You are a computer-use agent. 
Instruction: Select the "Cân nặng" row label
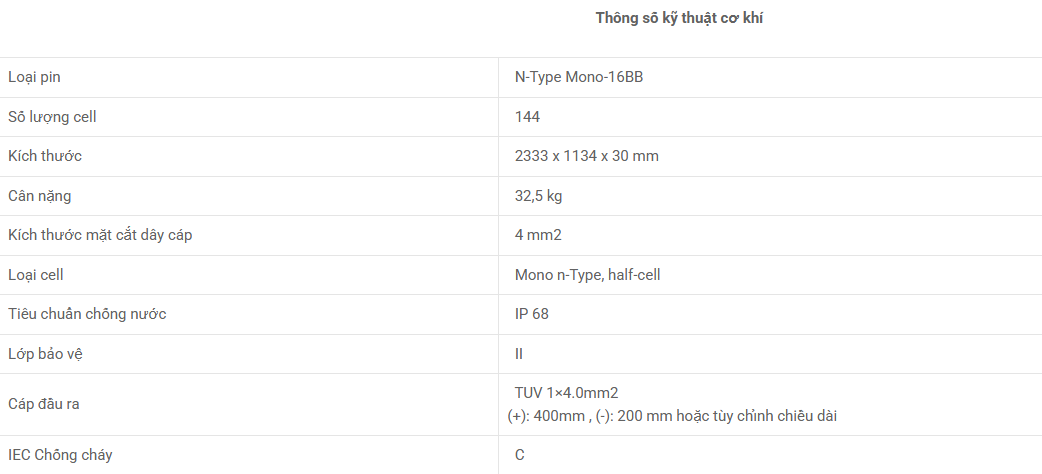point(39,196)
